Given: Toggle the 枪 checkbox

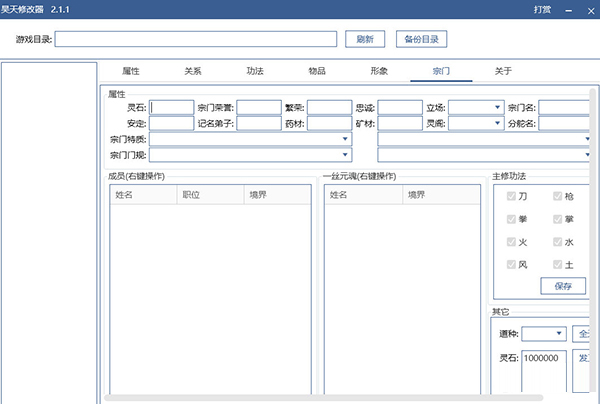Looking at the screenshot, I should [558, 196].
